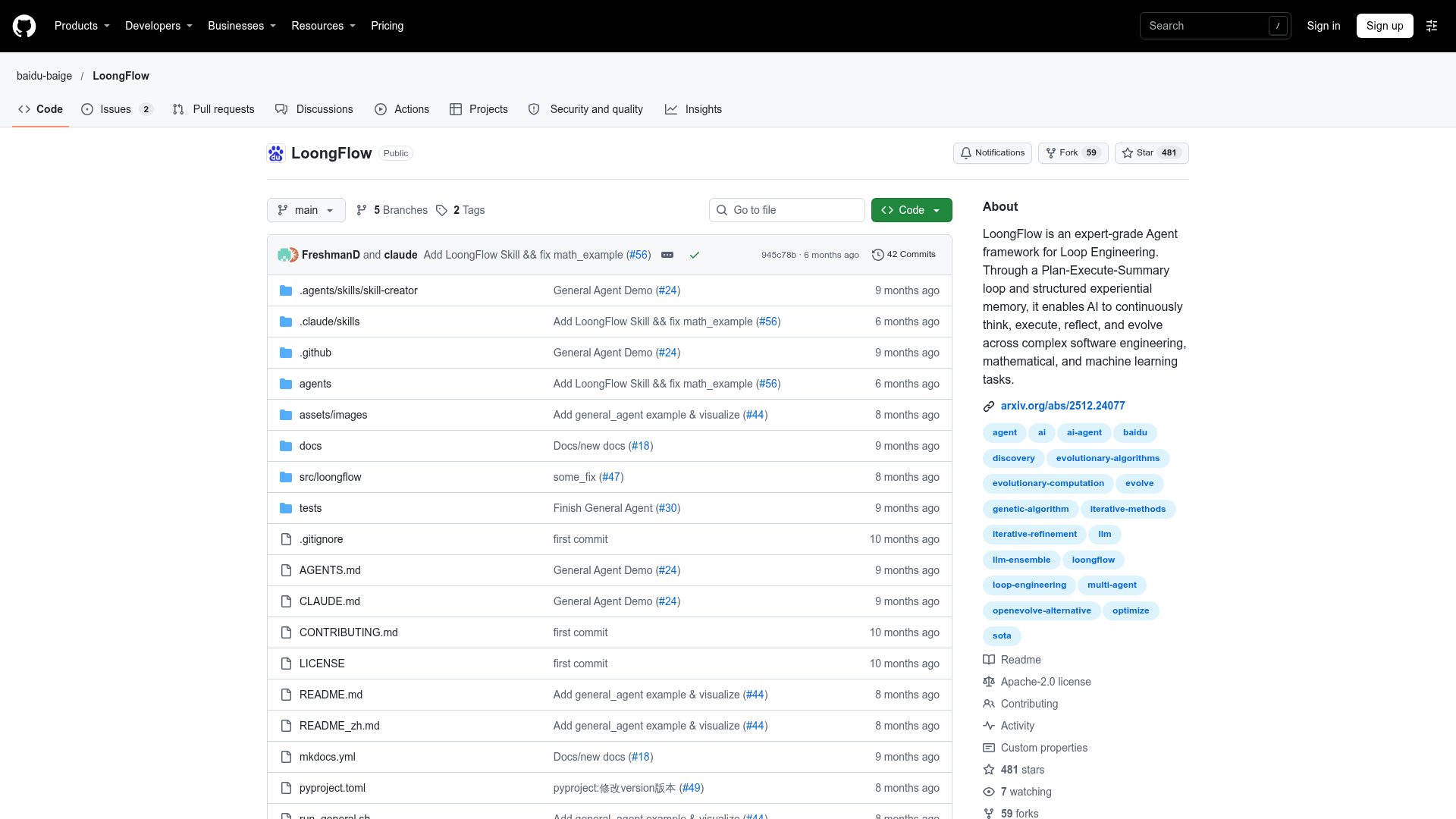Expand the Resources menu
Image resolution: width=1456 pixels, height=819 pixels.
coord(323,26)
